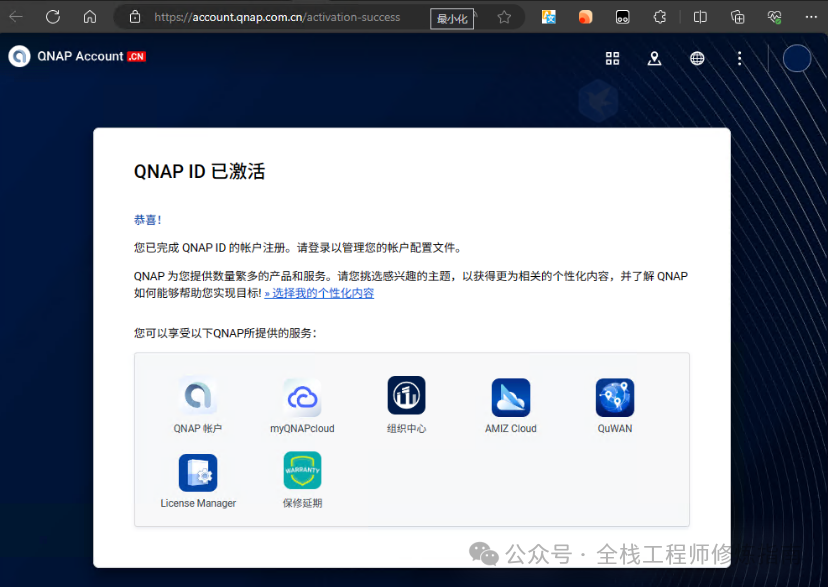828x587 pixels.
Task: Click the address bar URL
Action: [x=277, y=17]
